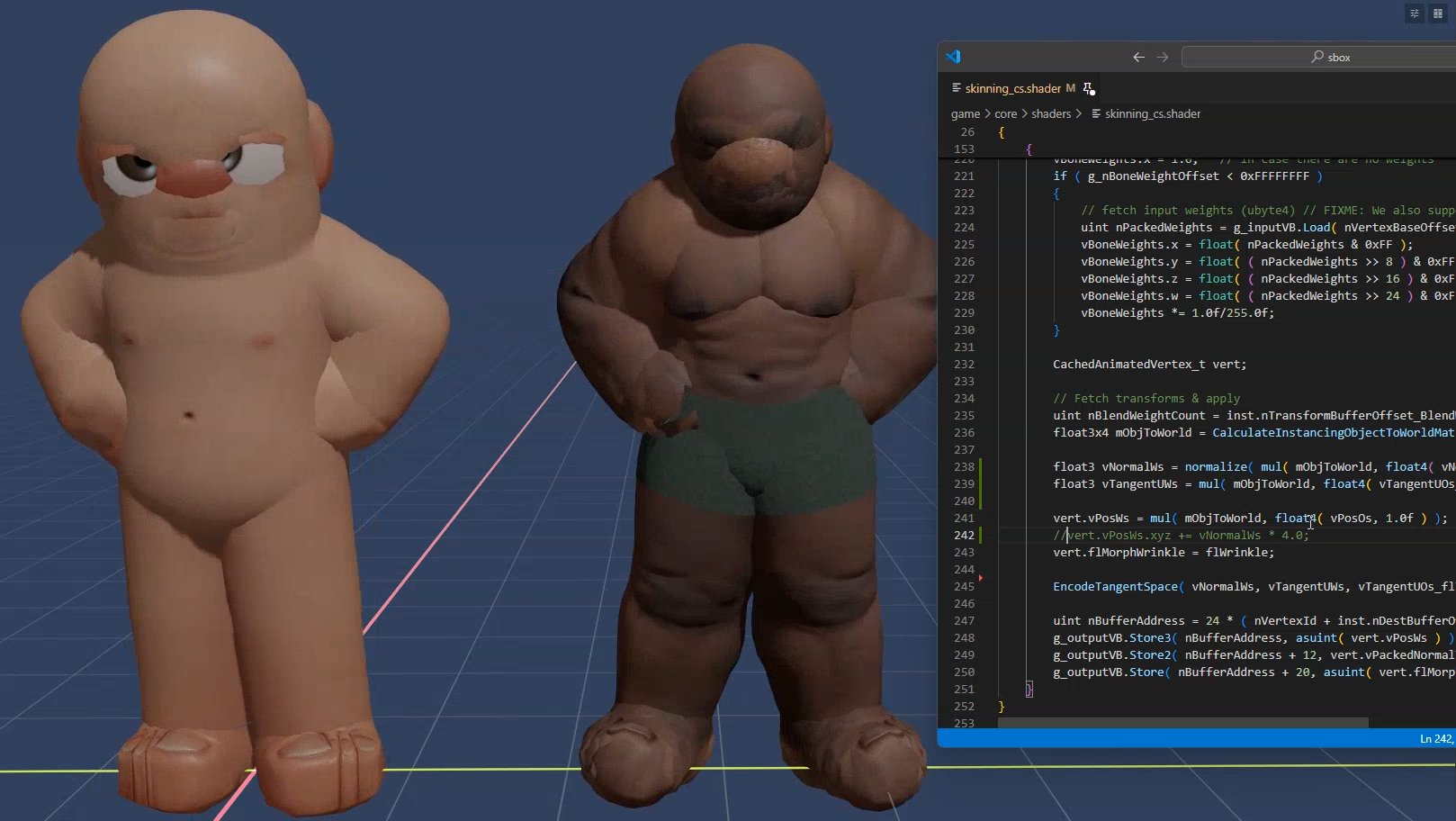Click 'float3 vTangentUWs' on line 239

1115,483
